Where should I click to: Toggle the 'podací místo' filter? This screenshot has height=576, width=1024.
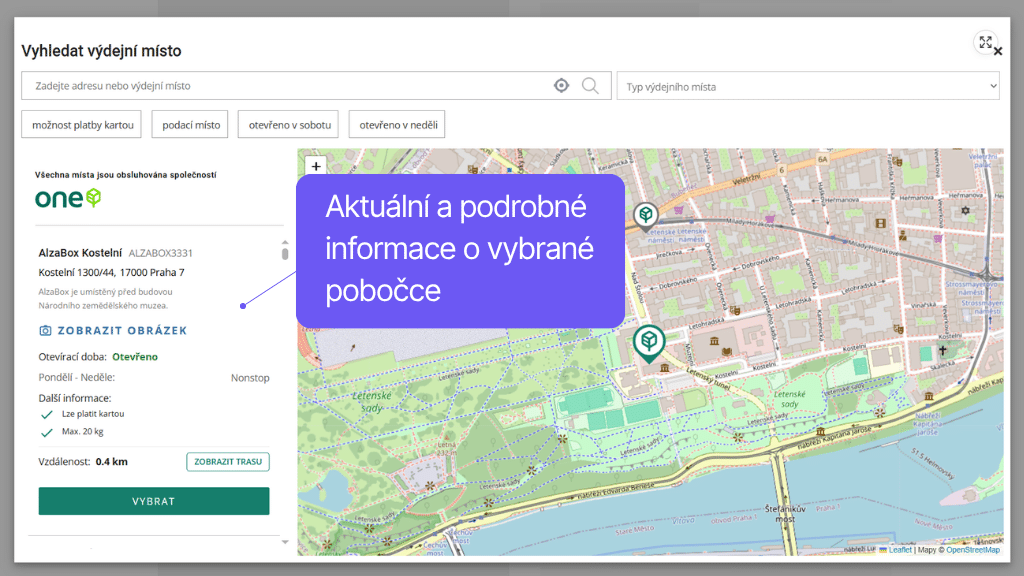pyautogui.click(x=190, y=124)
